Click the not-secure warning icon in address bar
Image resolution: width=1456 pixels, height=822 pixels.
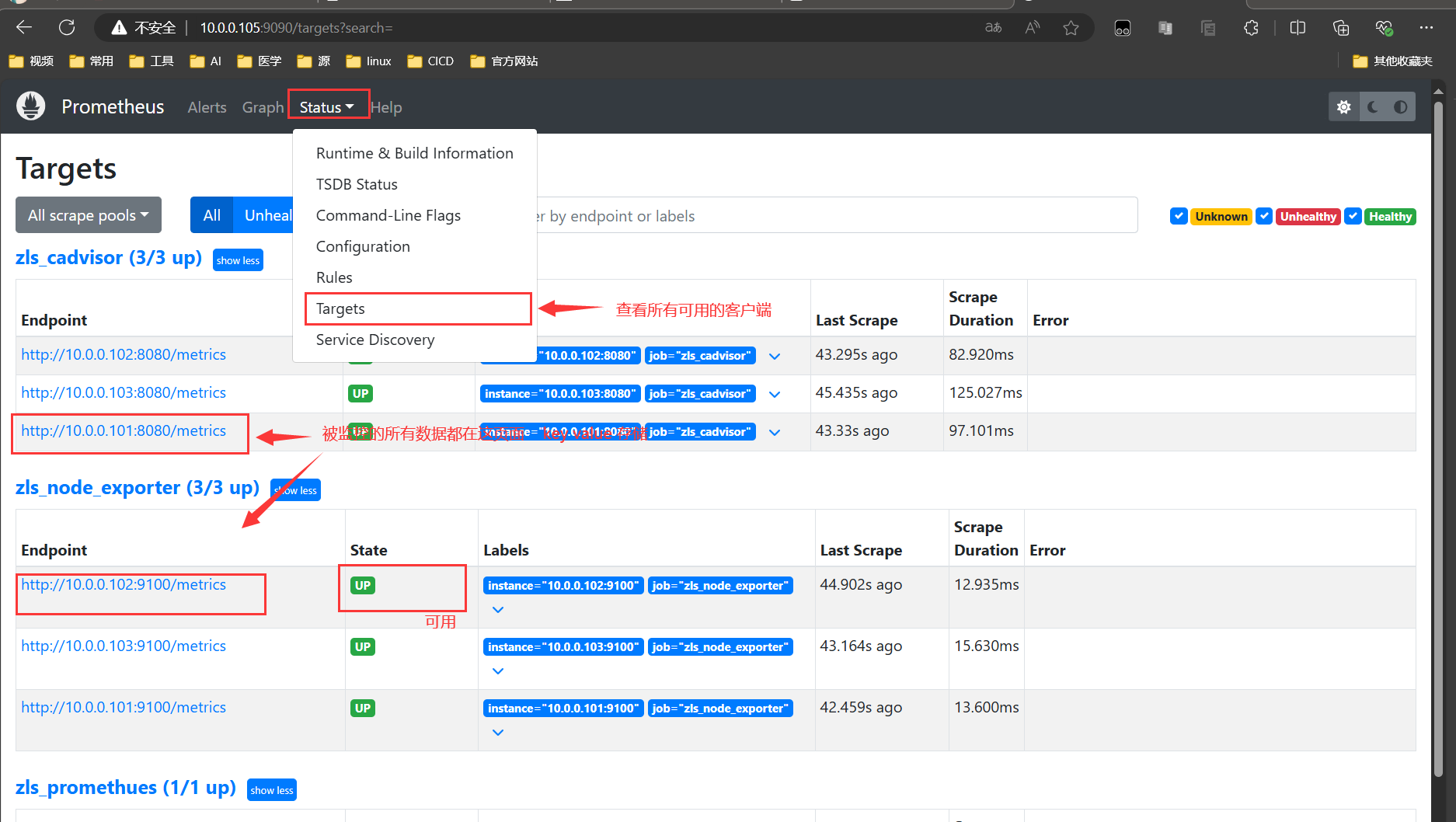(119, 28)
